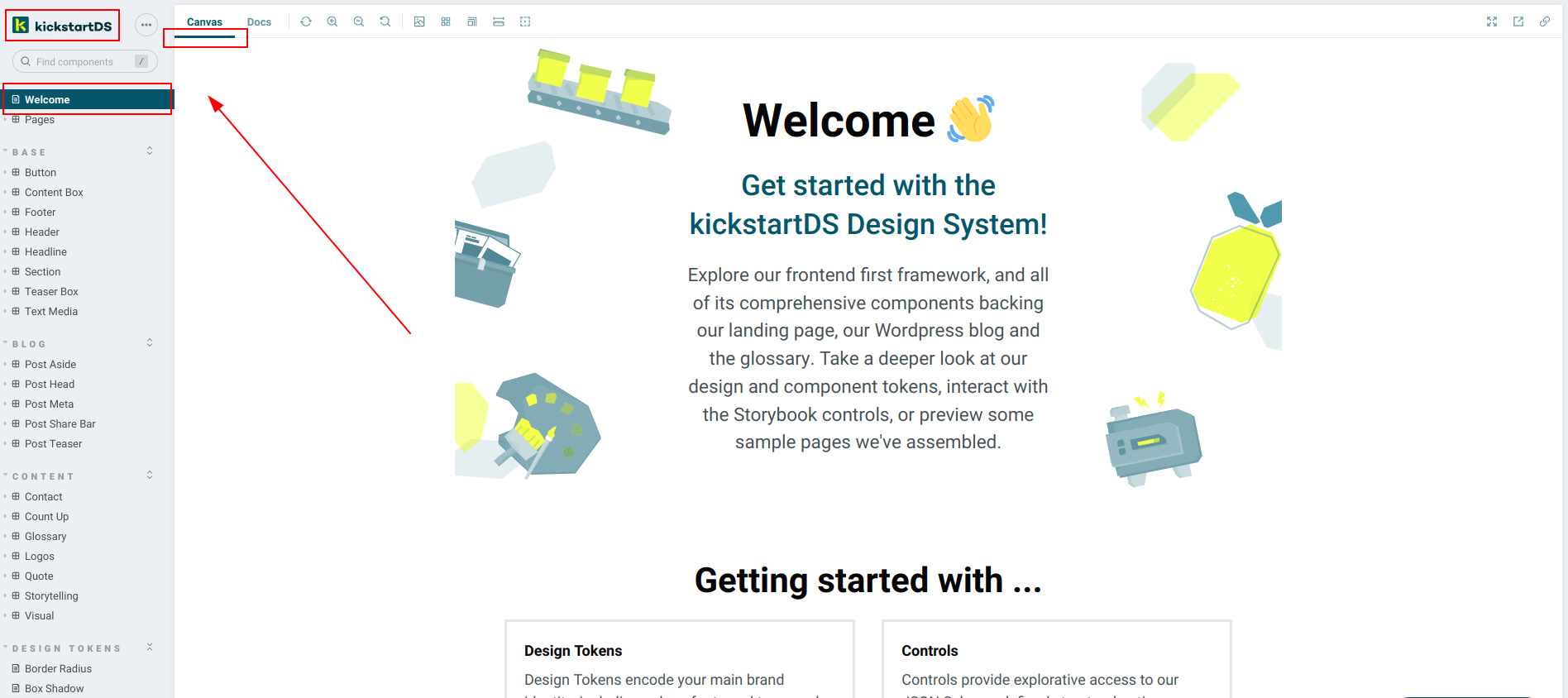Image resolution: width=1568 pixels, height=698 pixels.
Task: Switch to the Canvas tab
Action: [x=204, y=22]
